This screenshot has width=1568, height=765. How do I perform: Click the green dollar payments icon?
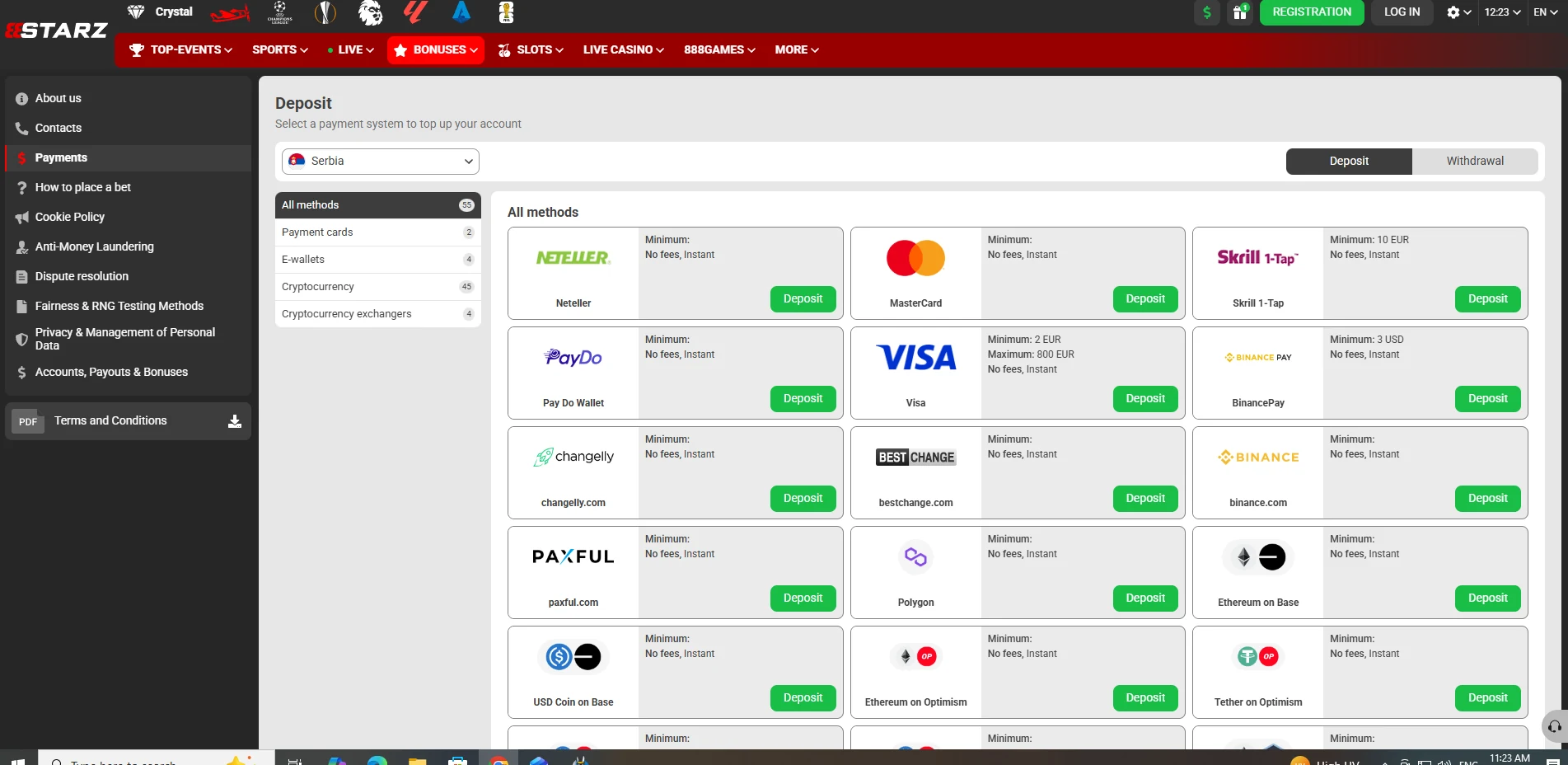(x=1207, y=12)
